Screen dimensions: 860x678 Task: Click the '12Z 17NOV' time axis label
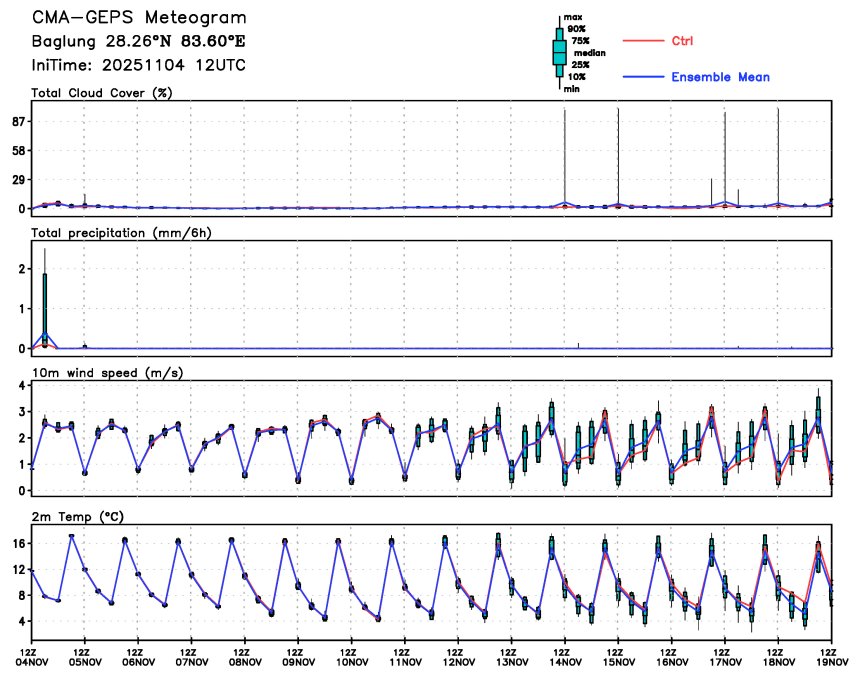click(725, 657)
